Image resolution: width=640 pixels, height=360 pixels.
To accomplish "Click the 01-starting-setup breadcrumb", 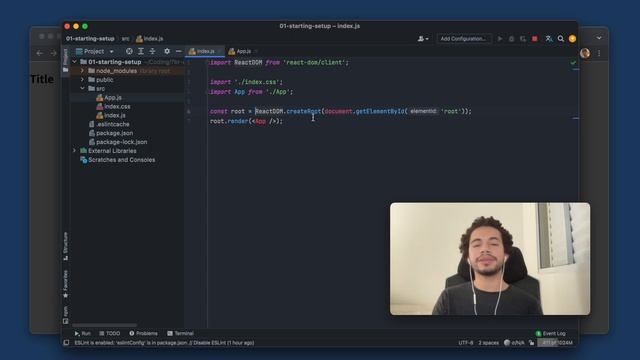I will tap(90, 39).
